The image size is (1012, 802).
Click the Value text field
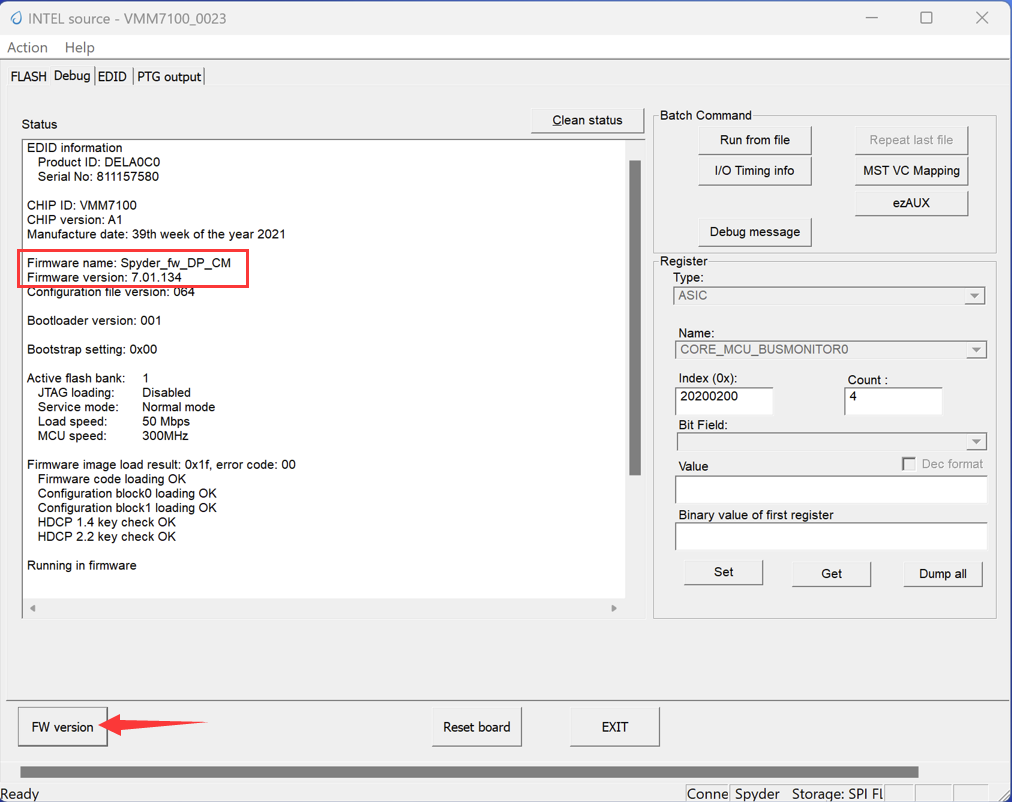[831, 490]
